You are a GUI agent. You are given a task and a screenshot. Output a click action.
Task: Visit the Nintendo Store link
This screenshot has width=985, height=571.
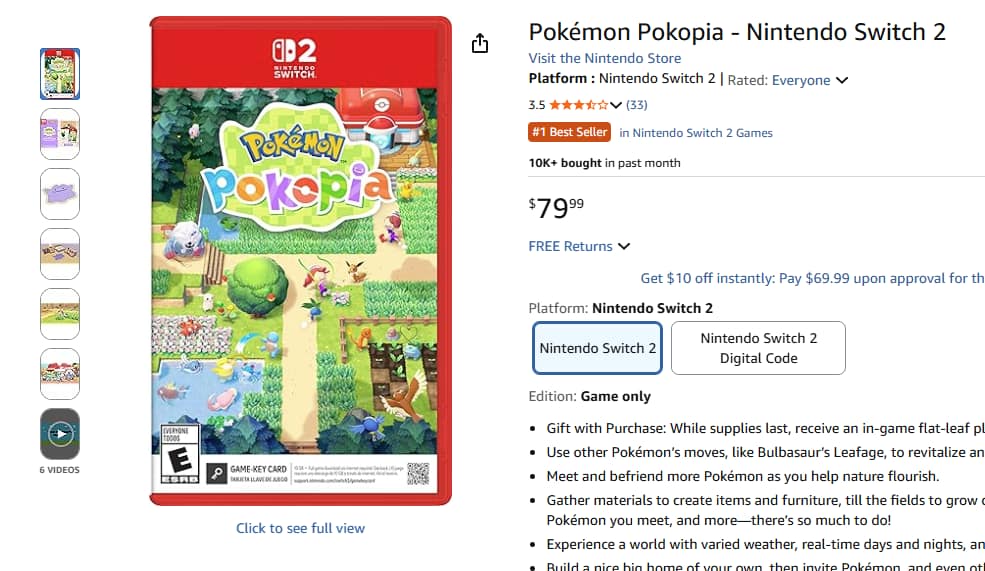click(x=604, y=58)
